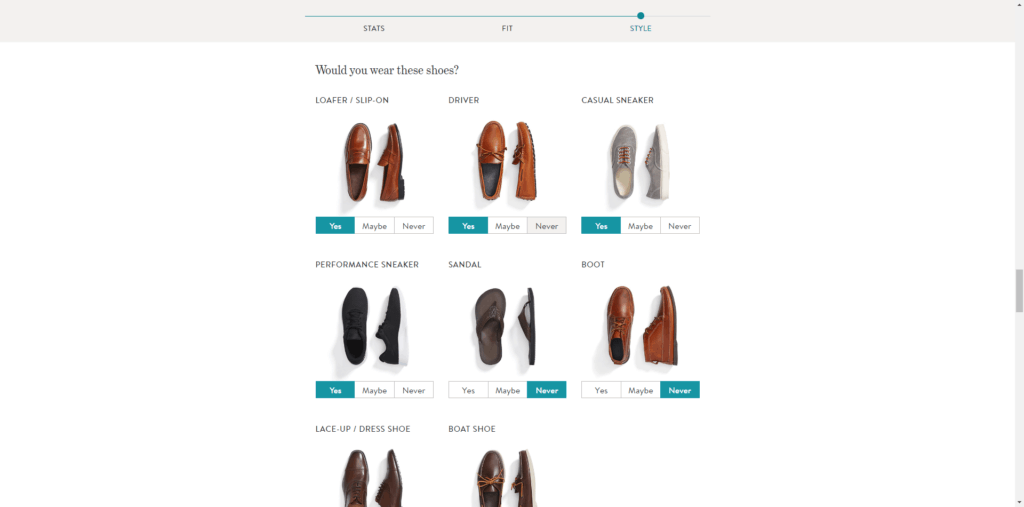Select Yes for Sandal
The image size is (1024, 507).
coord(468,390)
